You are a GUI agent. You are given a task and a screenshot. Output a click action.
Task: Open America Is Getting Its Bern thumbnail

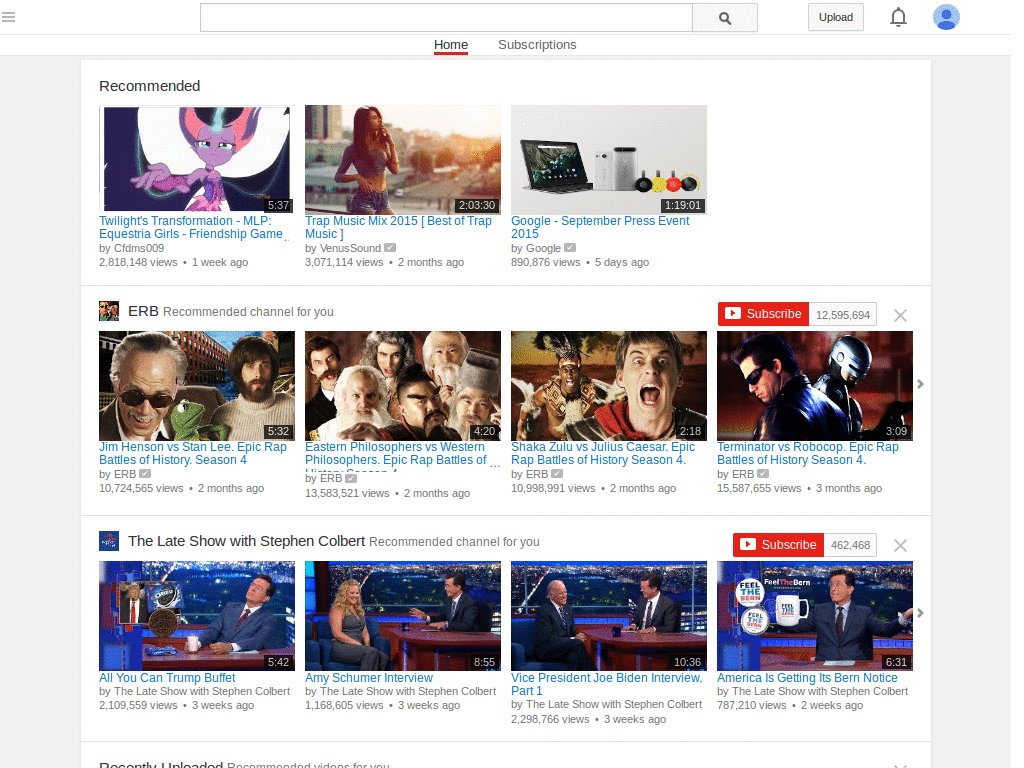[x=815, y=616]
